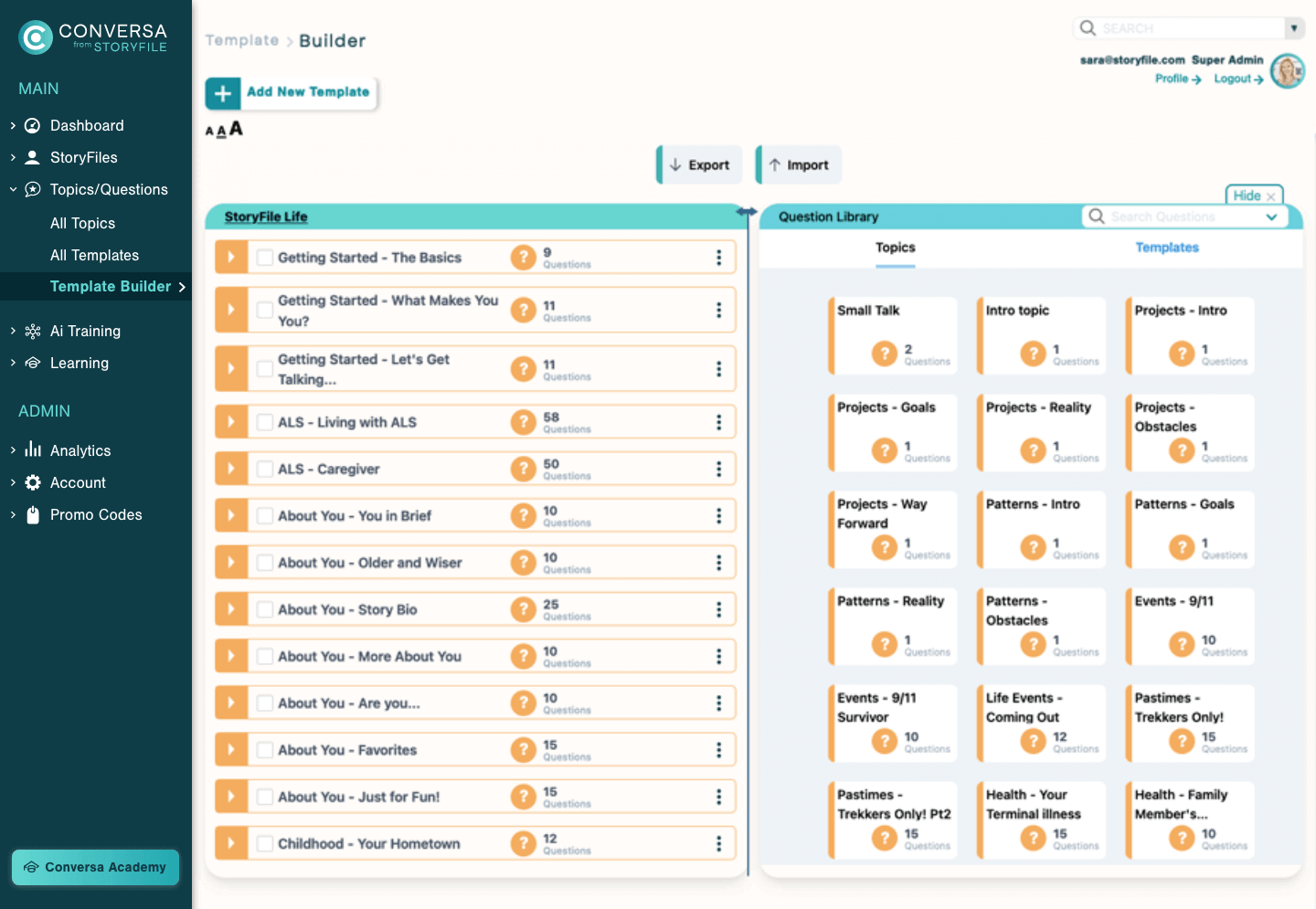Click the panel divider resize arrow icon
The image size is (1316, 909).
747,212
